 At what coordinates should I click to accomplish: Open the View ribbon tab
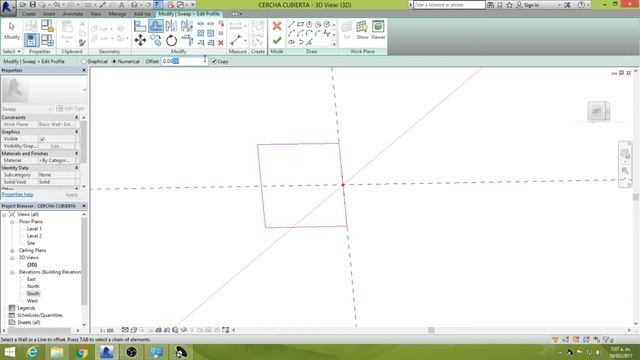(x=96, y=14)
